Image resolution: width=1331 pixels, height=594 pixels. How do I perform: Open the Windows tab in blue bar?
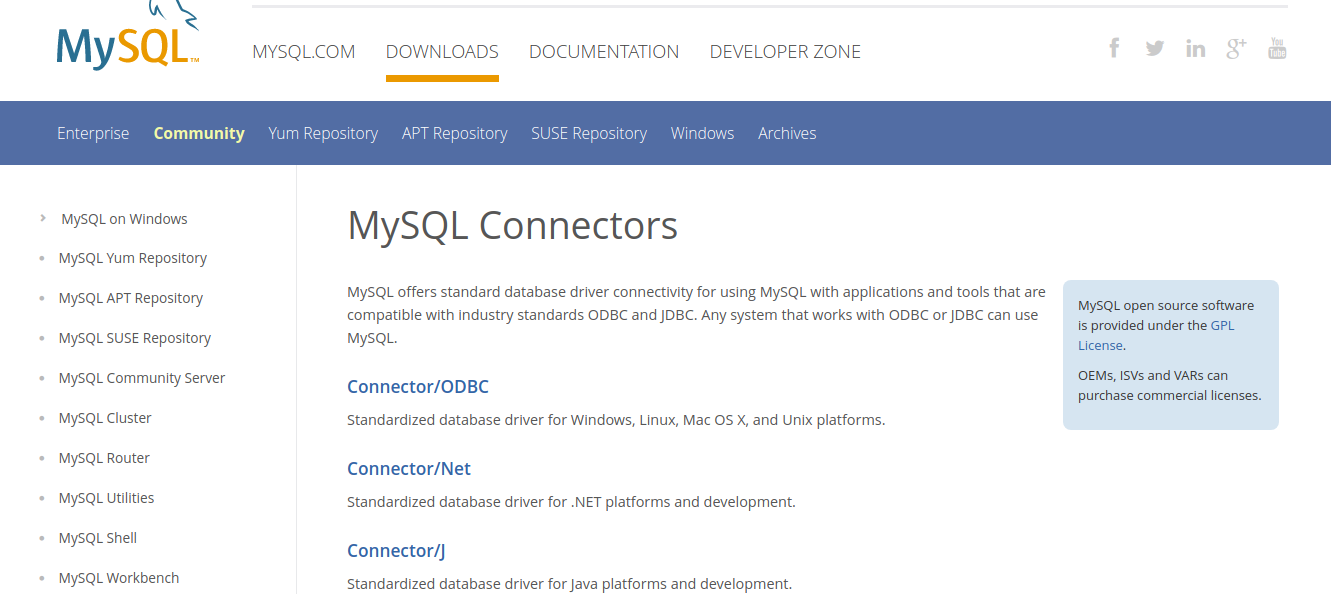(702, 133)
